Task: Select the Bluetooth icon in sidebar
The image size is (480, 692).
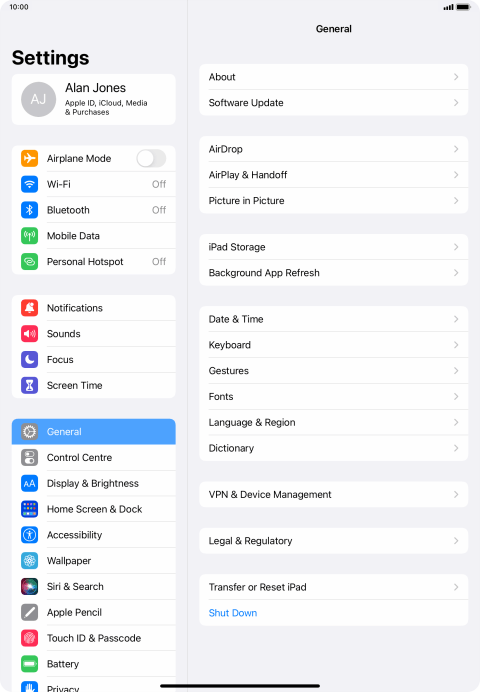Action: tap(30, 210)
